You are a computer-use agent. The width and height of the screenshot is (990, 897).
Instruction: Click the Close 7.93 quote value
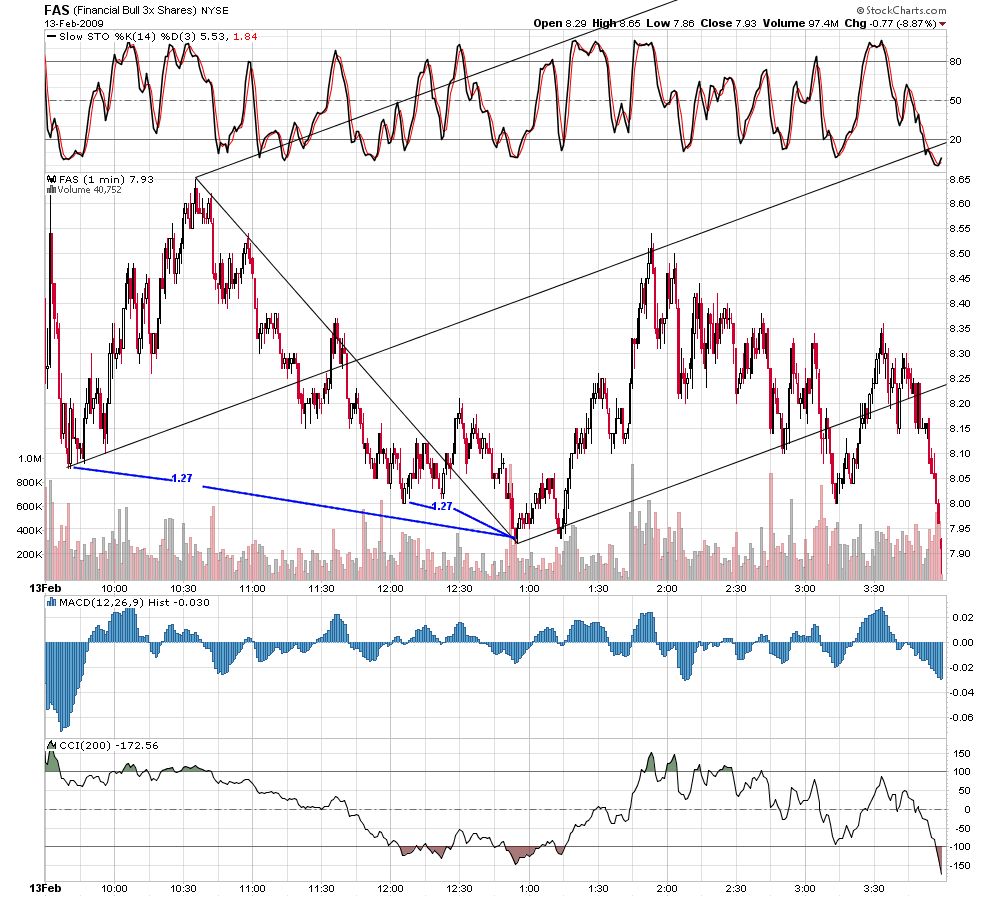tap(729, 23)
